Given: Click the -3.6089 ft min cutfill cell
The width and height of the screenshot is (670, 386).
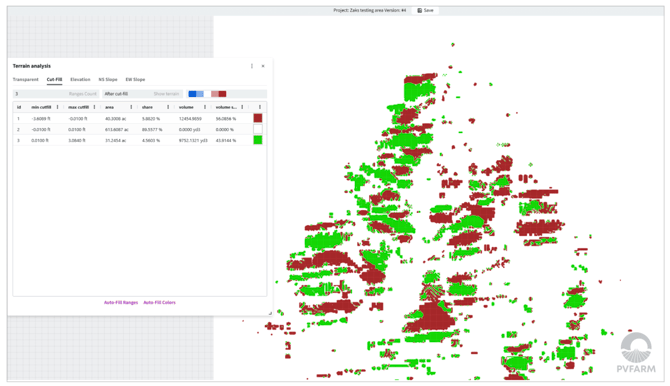Looking at the screenshot, I should (41, 118).
